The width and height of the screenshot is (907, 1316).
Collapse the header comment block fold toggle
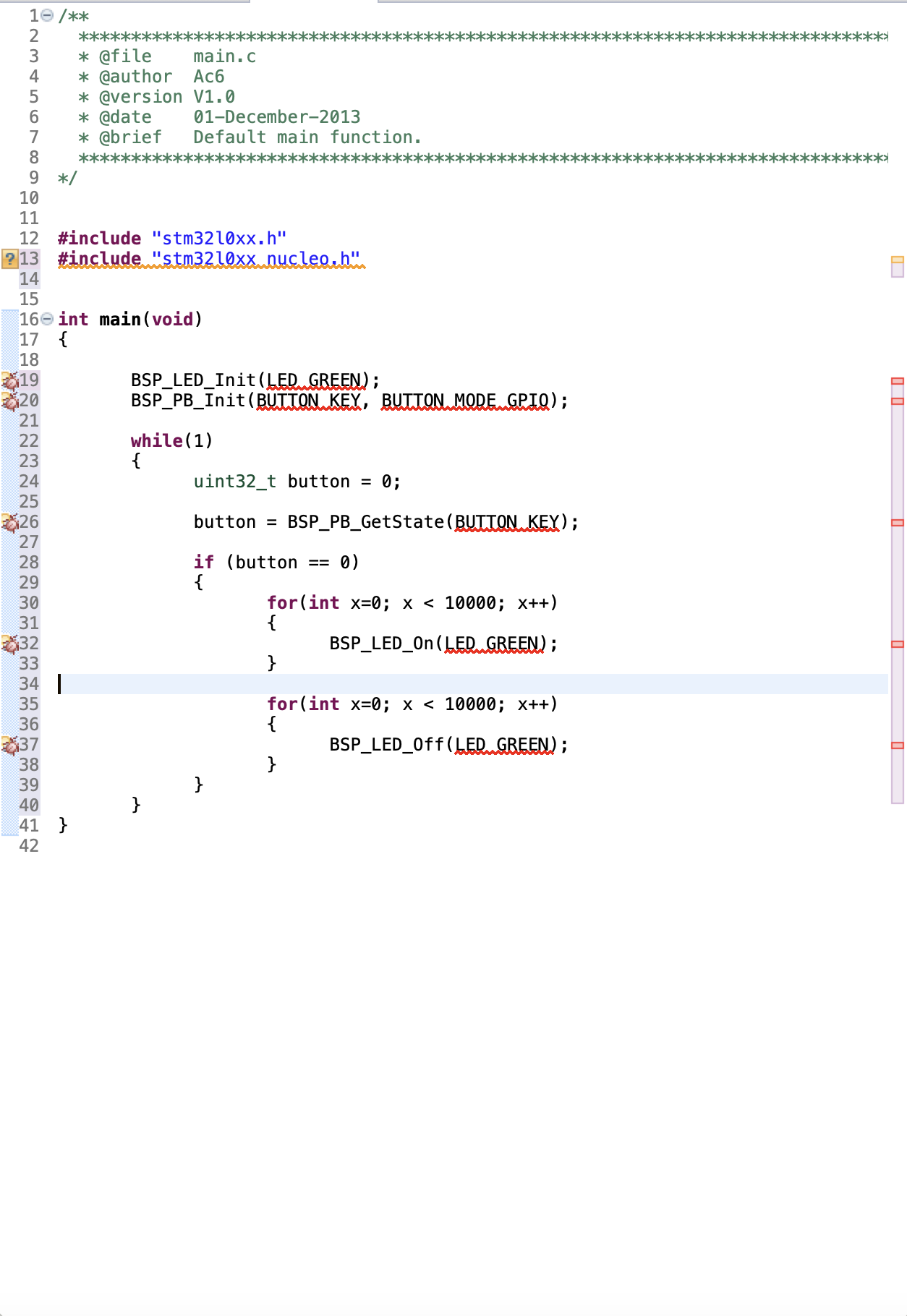point(47,15)
